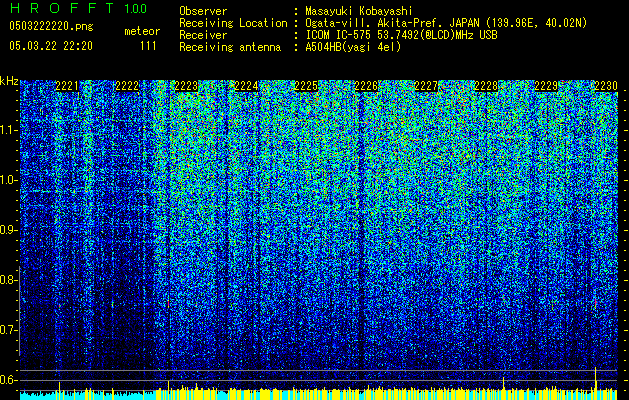This screenshot has height=400, width=629.
Task: Click the 2230 time marker
Action: [x=606, y=86]
